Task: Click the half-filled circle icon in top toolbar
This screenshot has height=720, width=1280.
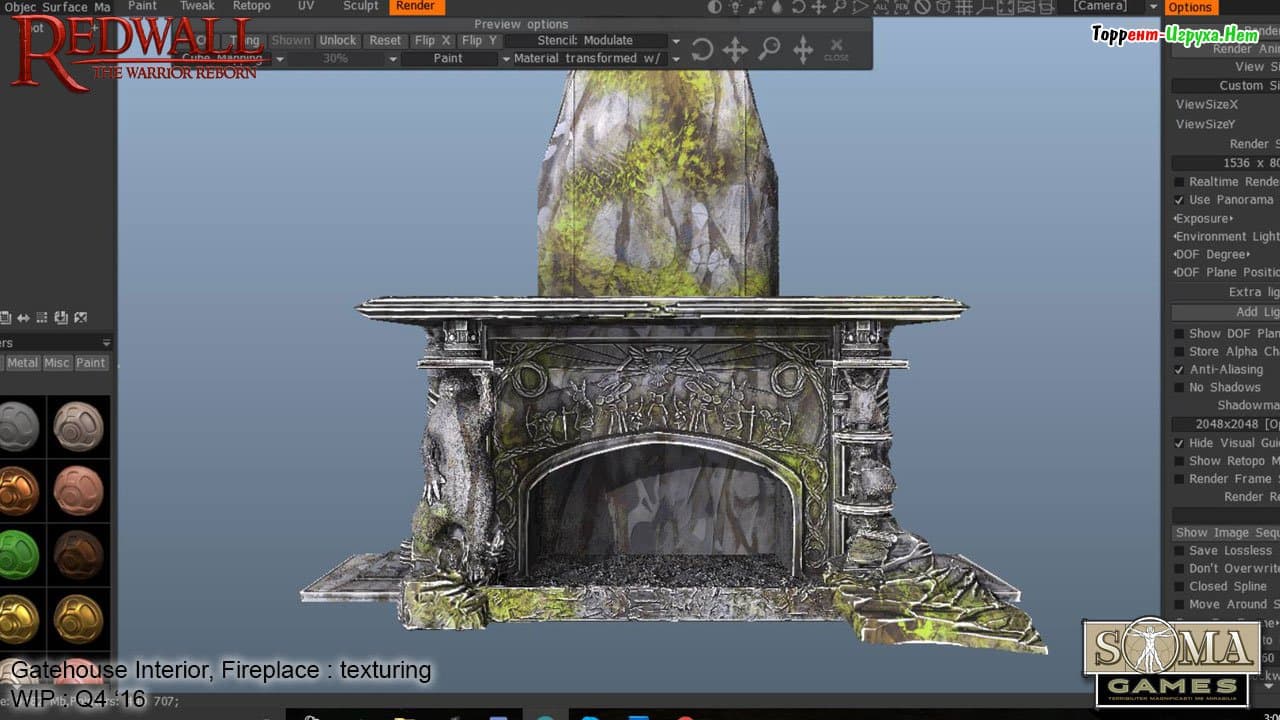Action: (714, 7)
